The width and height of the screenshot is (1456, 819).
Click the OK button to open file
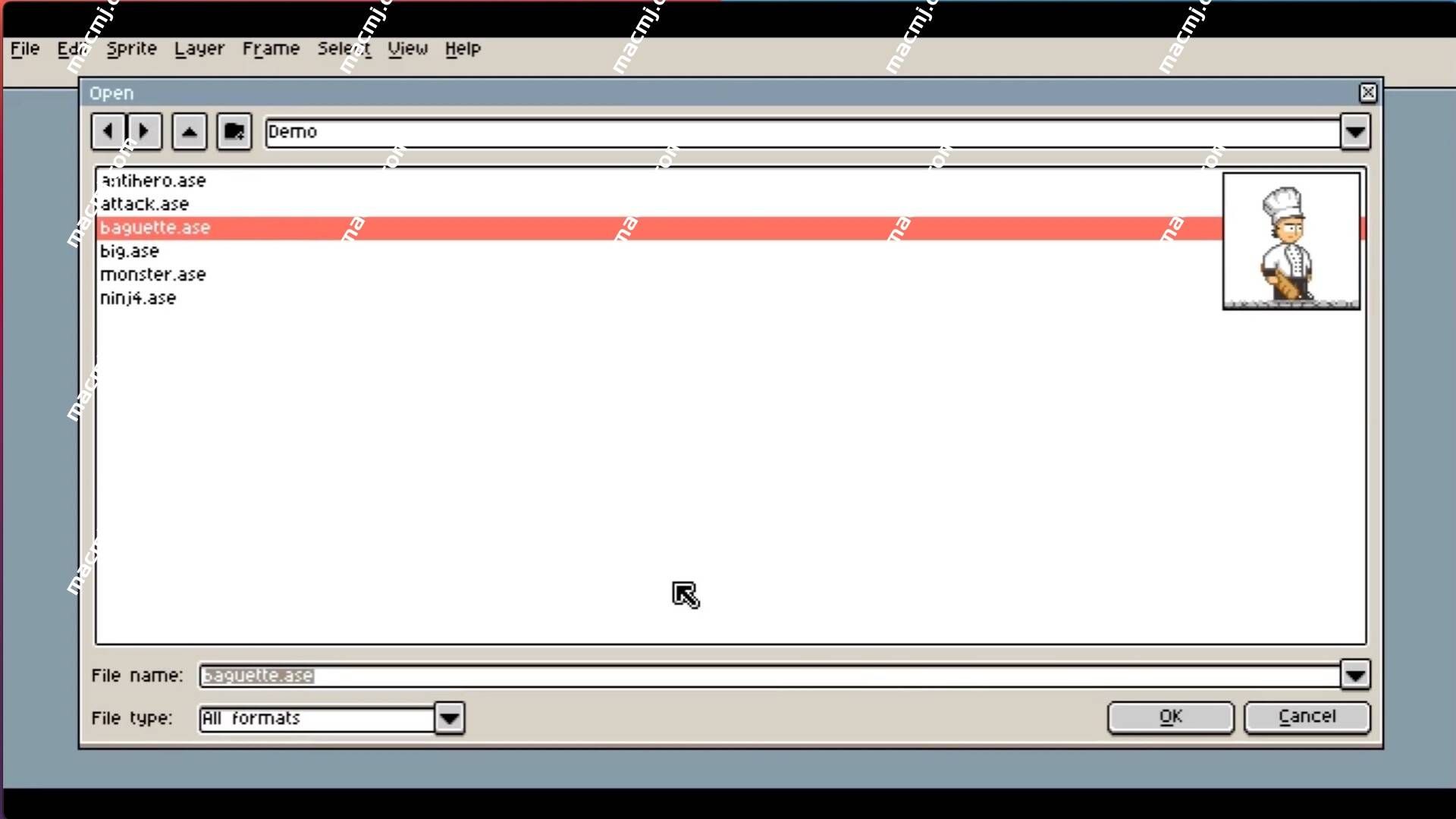[1171, 716]
